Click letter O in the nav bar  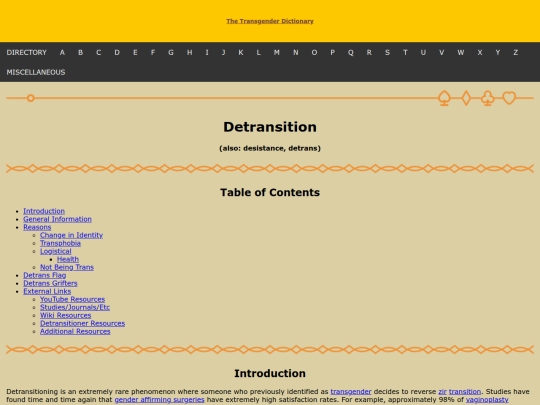tap(314, 52)
